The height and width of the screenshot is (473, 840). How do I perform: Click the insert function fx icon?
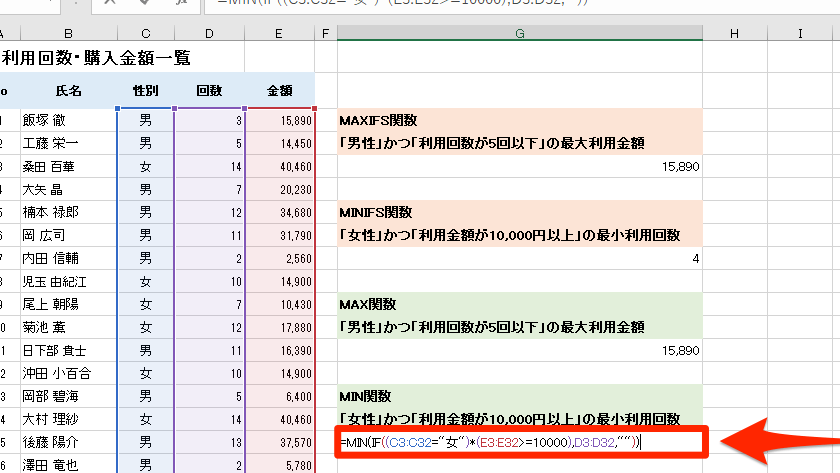(x=180, y=4)
